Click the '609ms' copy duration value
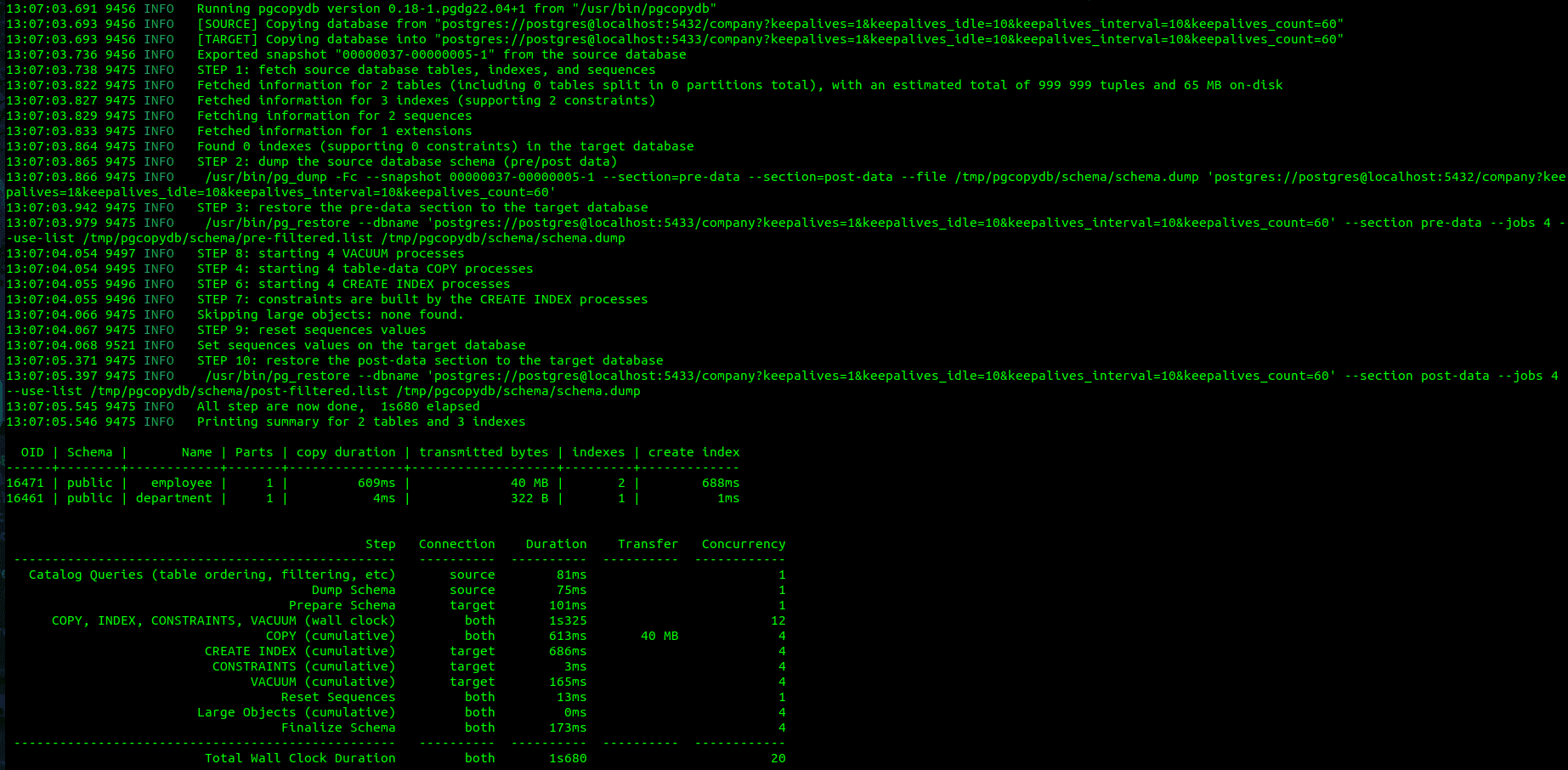 pyautogui.click(x=376, y=483)
